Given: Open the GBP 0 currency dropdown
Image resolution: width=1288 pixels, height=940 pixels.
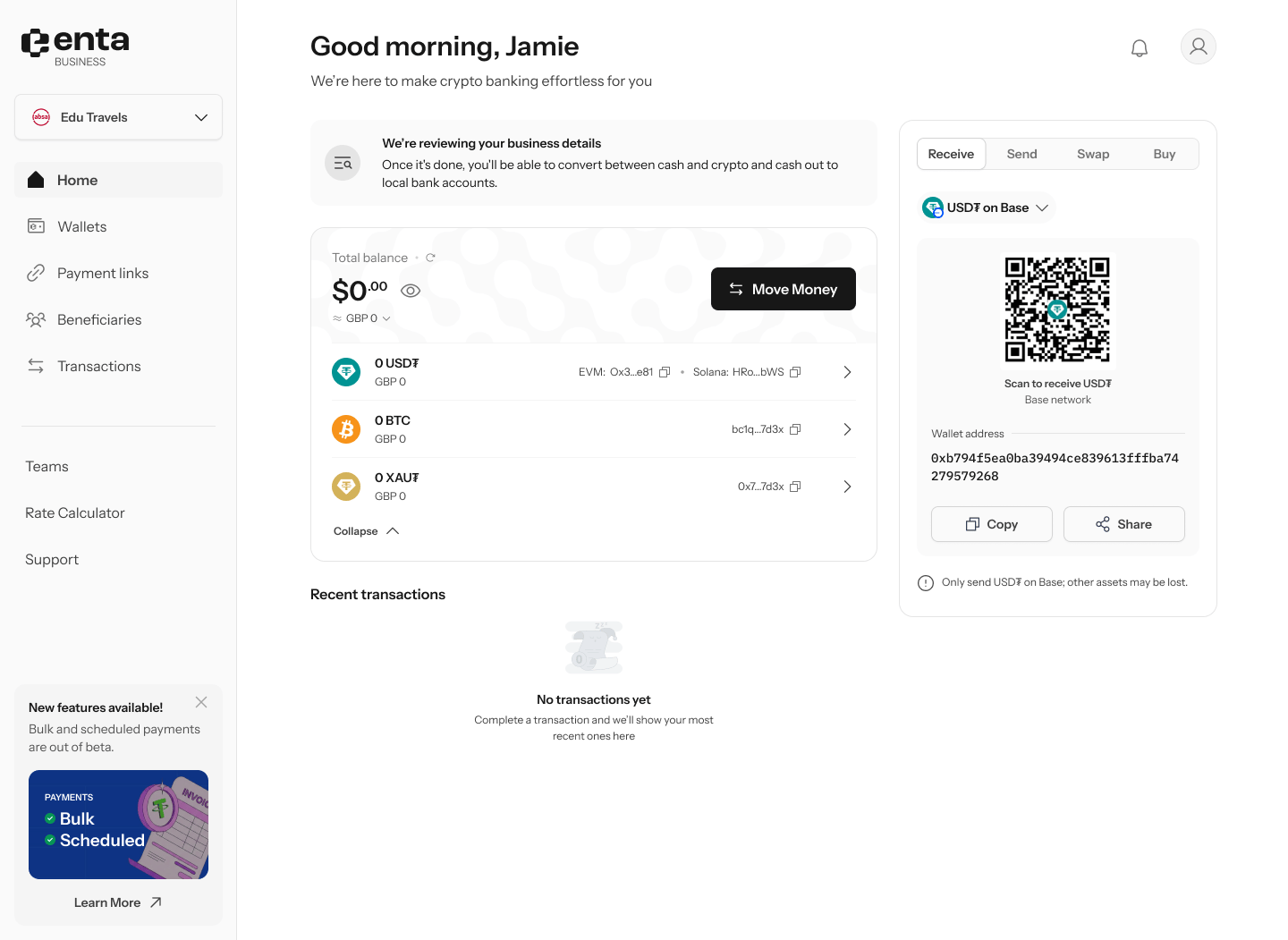Looking at the screenshot, I should coord(362,318).
